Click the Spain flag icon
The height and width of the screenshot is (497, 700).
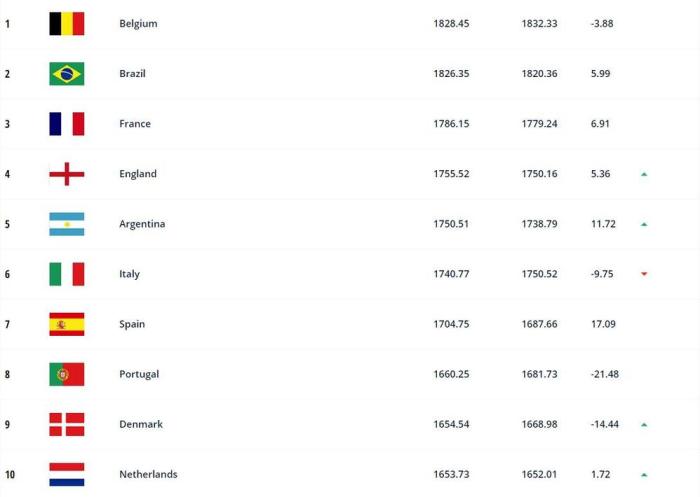coord(67,324)
